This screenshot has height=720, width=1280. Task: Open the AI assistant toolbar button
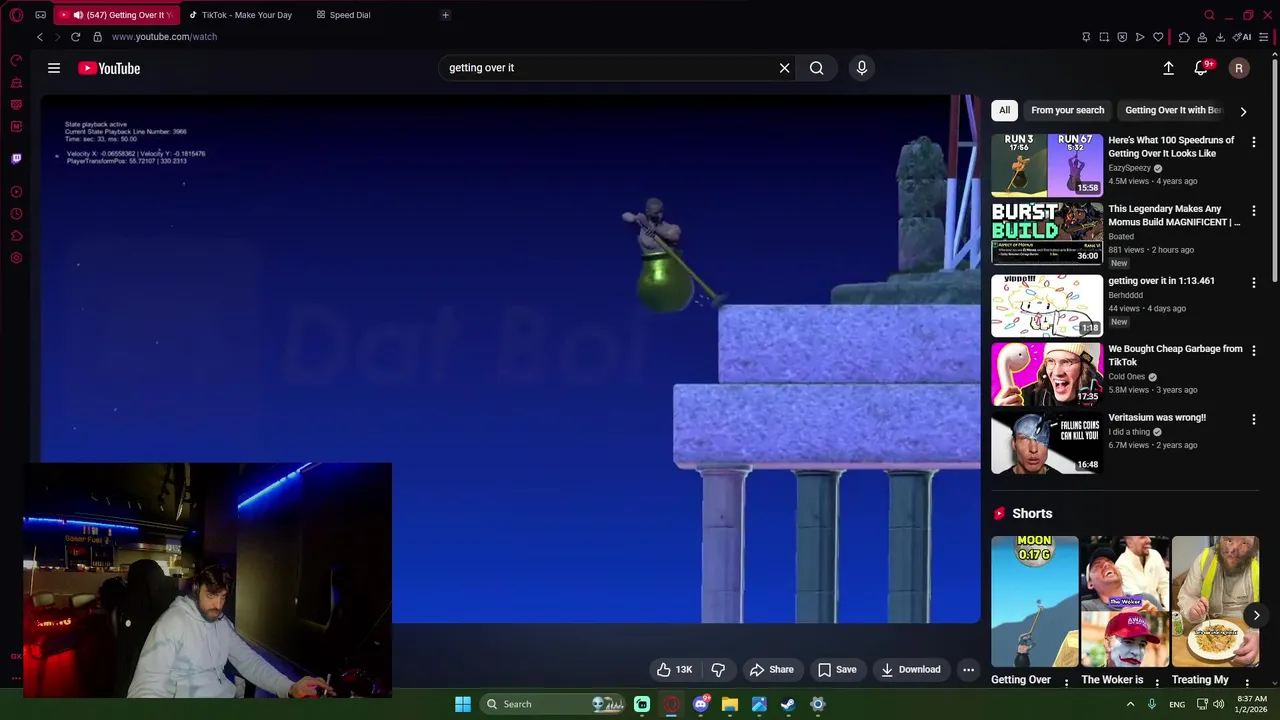[1243, 37]
